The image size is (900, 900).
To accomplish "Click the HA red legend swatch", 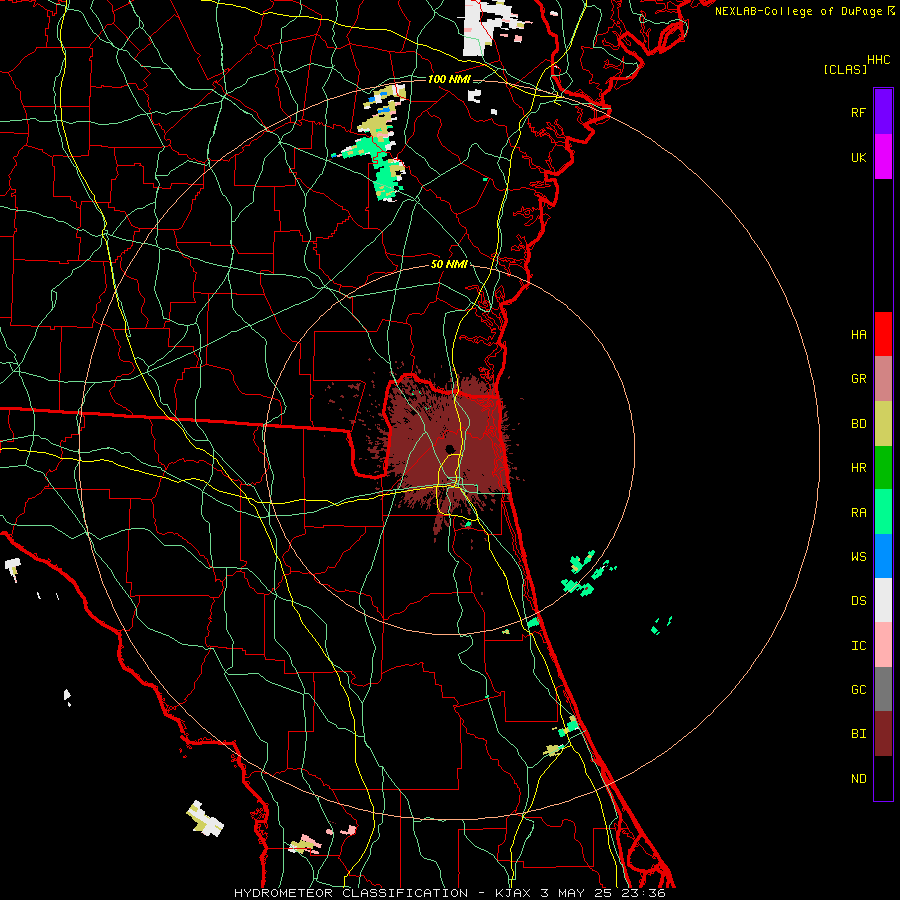I will point(883,334).
